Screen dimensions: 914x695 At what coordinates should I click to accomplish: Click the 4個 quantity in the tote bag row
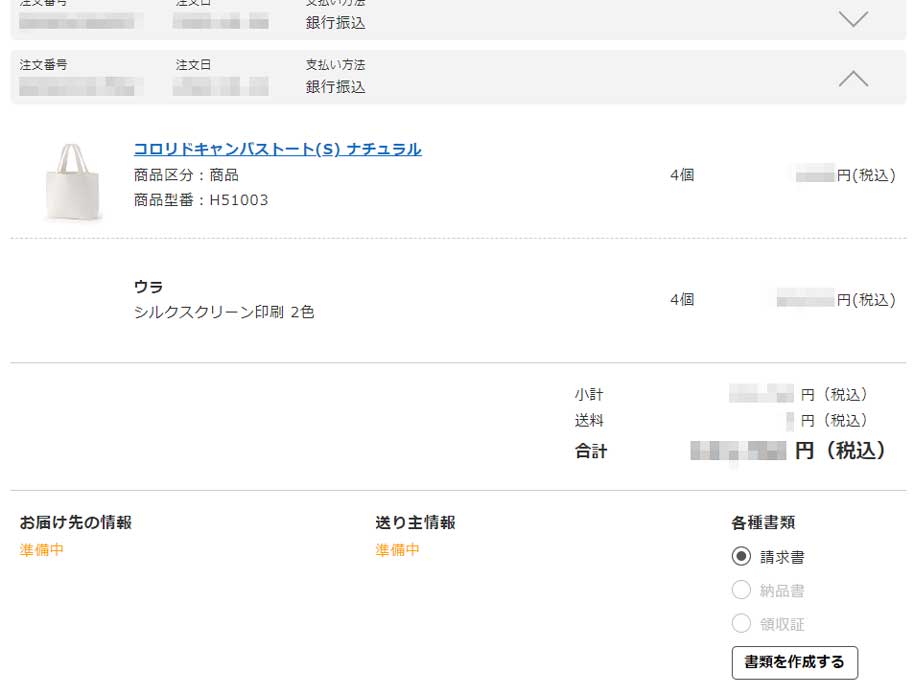(x=682, y=175)
